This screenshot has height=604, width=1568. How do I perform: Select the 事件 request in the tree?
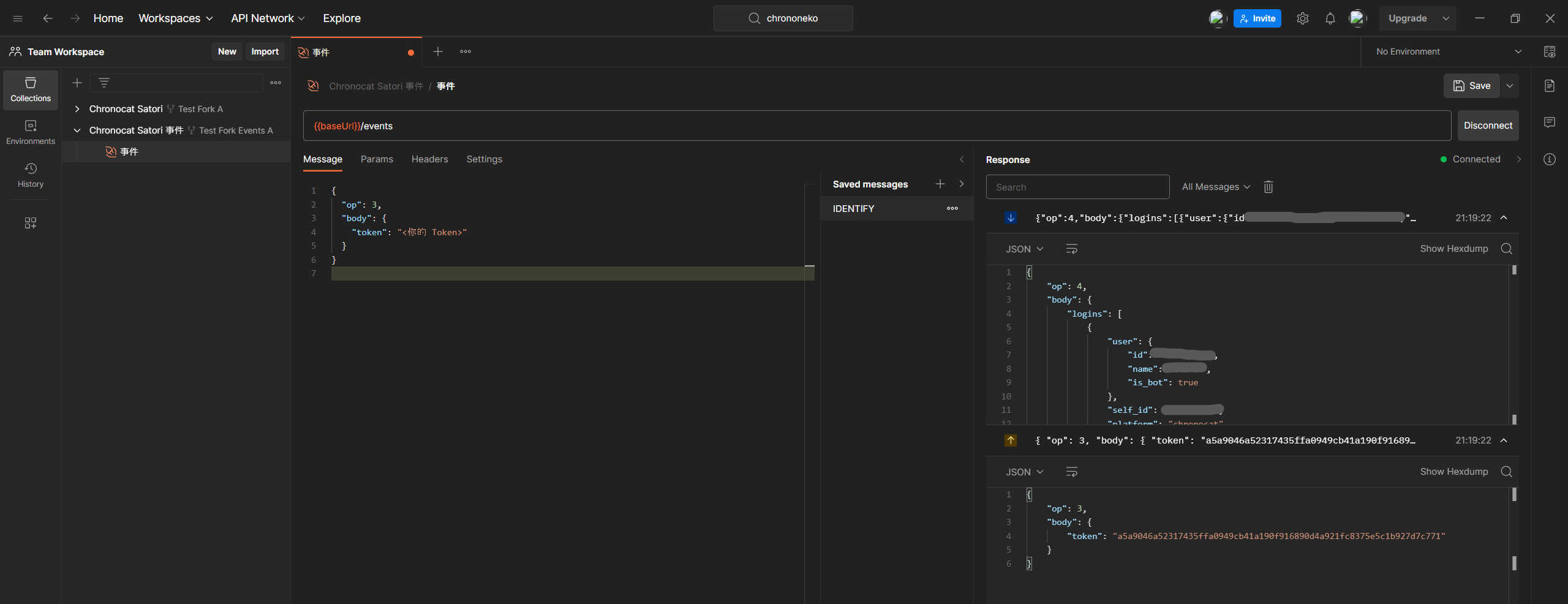pos(176,152)
